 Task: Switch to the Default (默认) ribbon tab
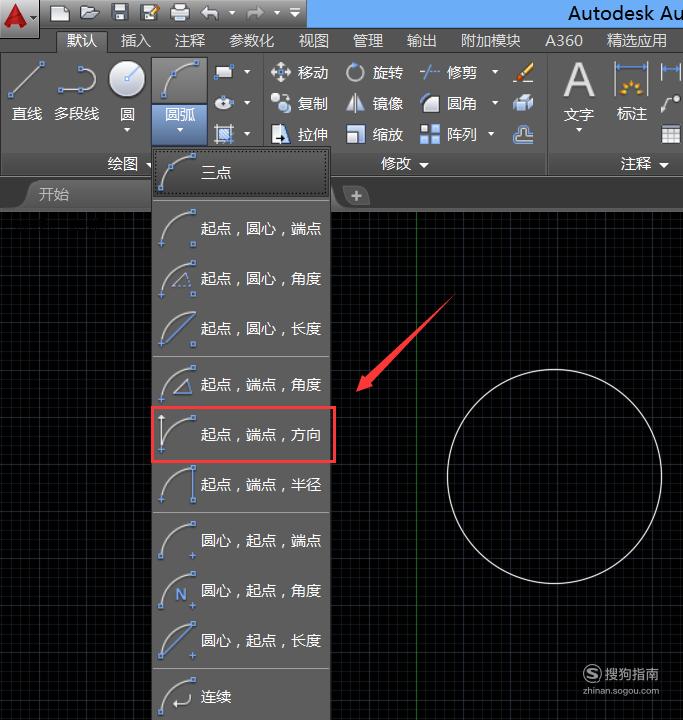click(82, 41)
